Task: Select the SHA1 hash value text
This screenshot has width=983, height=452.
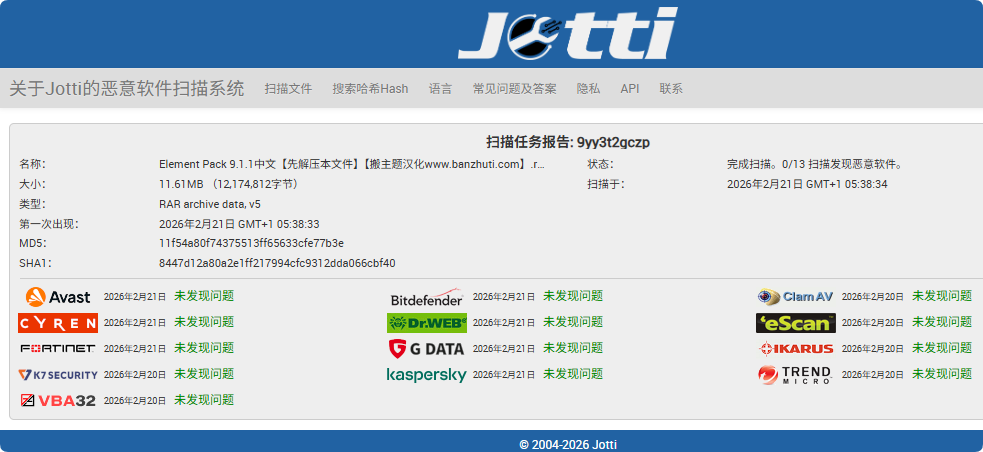Action: pos(277,263)
